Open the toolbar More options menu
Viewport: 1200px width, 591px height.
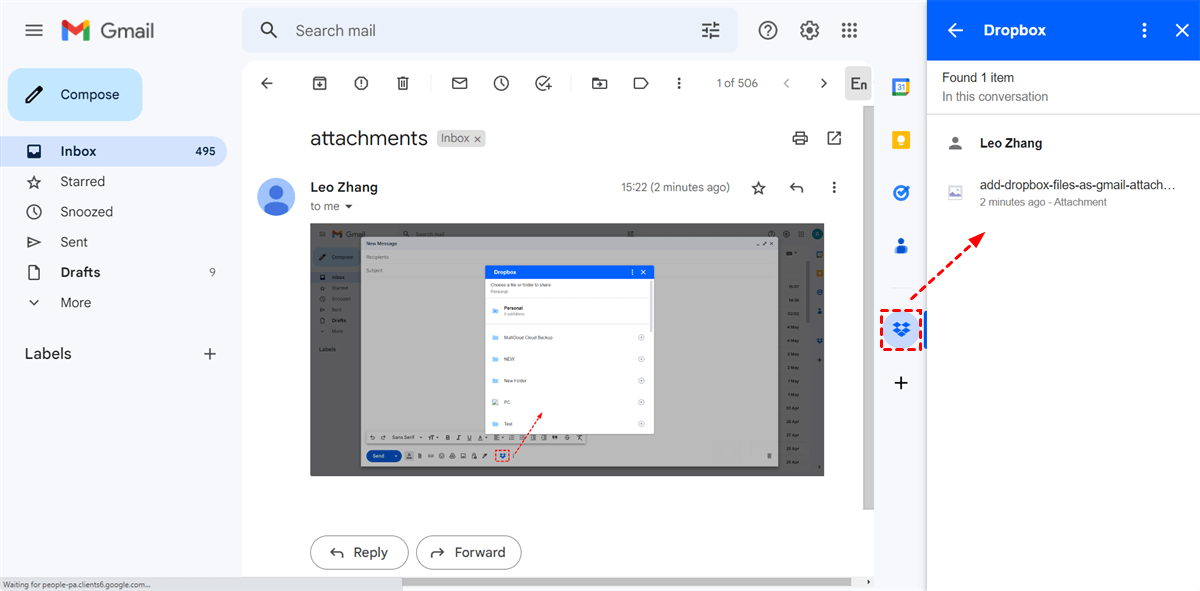tap(679, 83)
